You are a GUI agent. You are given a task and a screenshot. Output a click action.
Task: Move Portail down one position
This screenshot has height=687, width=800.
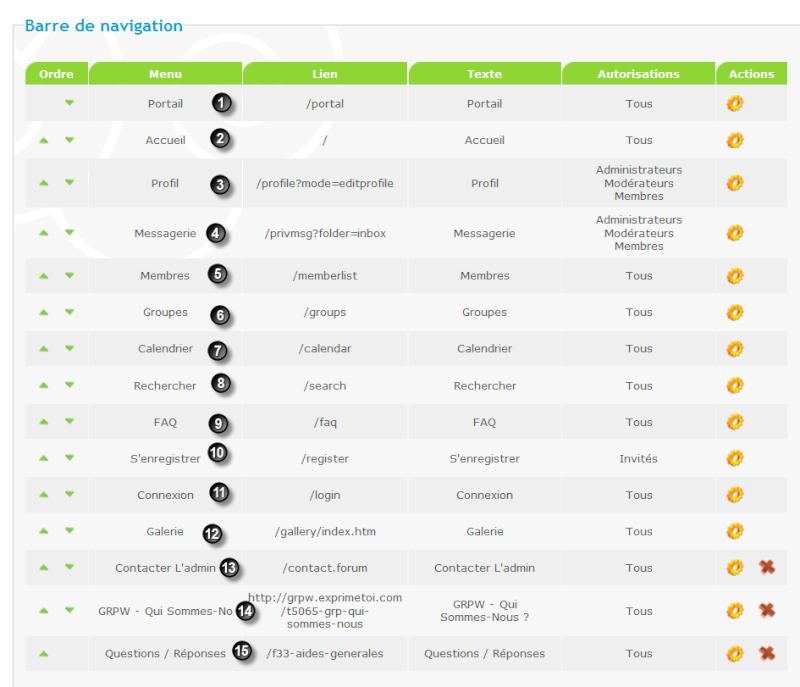[x=70, y=103]
